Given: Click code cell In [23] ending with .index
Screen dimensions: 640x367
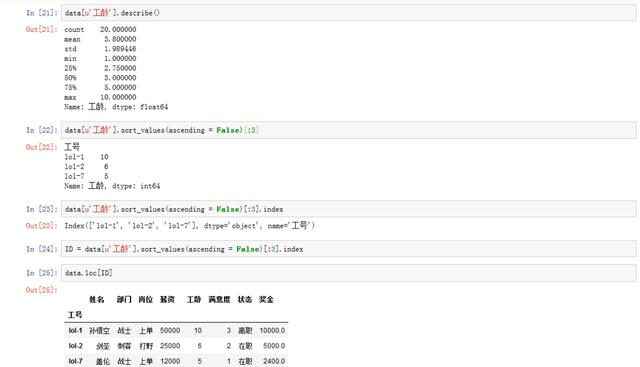Looking at the screenshot, I should [348, 209].
